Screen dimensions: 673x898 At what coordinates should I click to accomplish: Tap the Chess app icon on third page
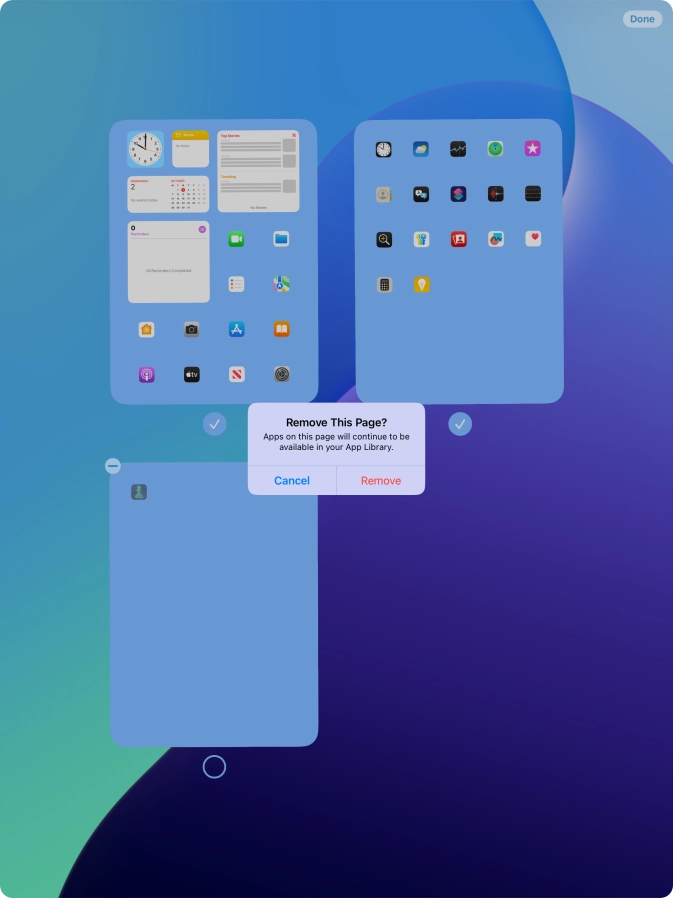[x=139, y=492]
